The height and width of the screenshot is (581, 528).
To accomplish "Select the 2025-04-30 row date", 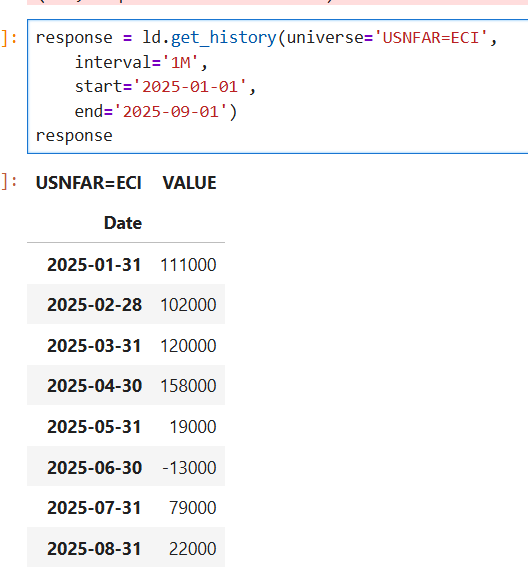I will coord(94,386).
